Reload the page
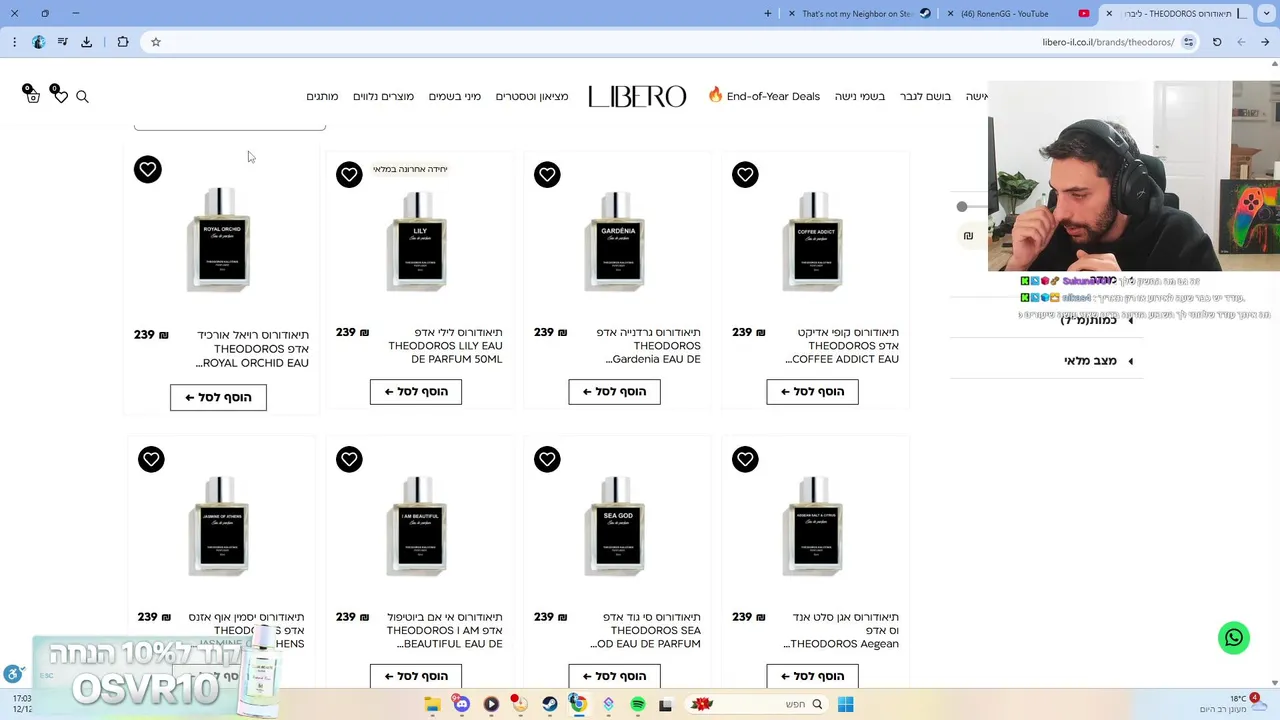 (1217, 42)
